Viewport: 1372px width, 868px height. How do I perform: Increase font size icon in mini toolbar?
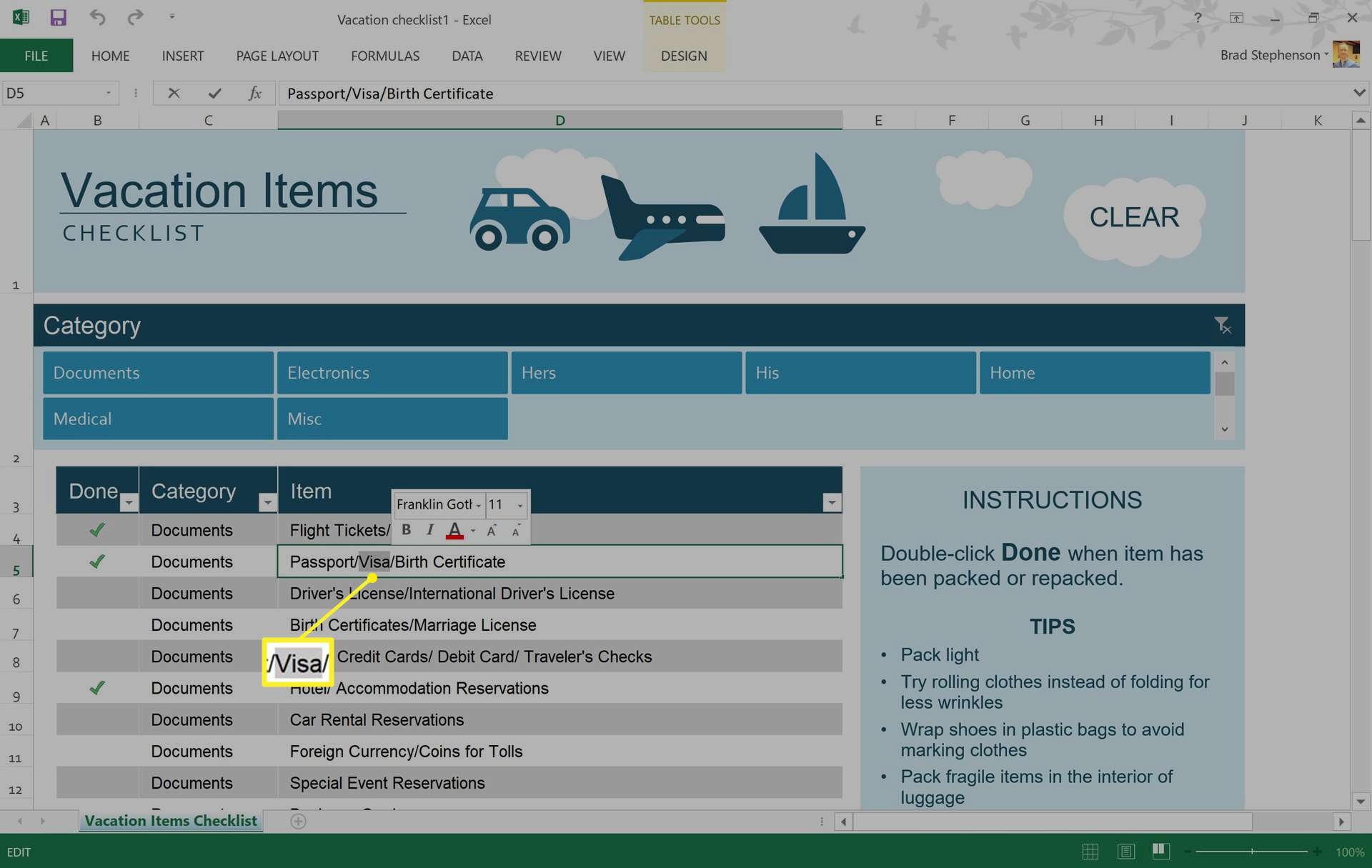(x=492, y=530)
